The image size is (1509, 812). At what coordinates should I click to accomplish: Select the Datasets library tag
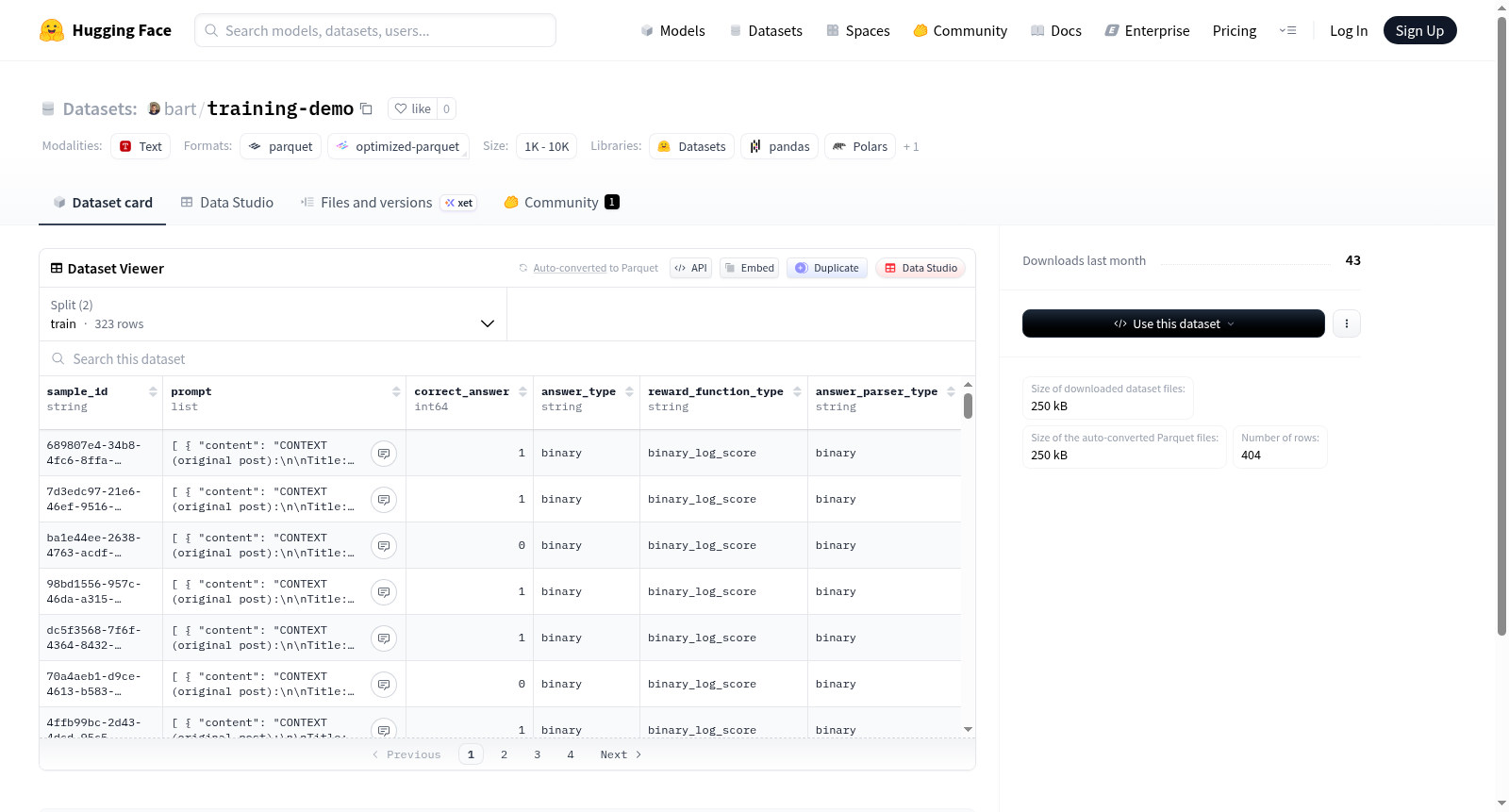point(692,146)
